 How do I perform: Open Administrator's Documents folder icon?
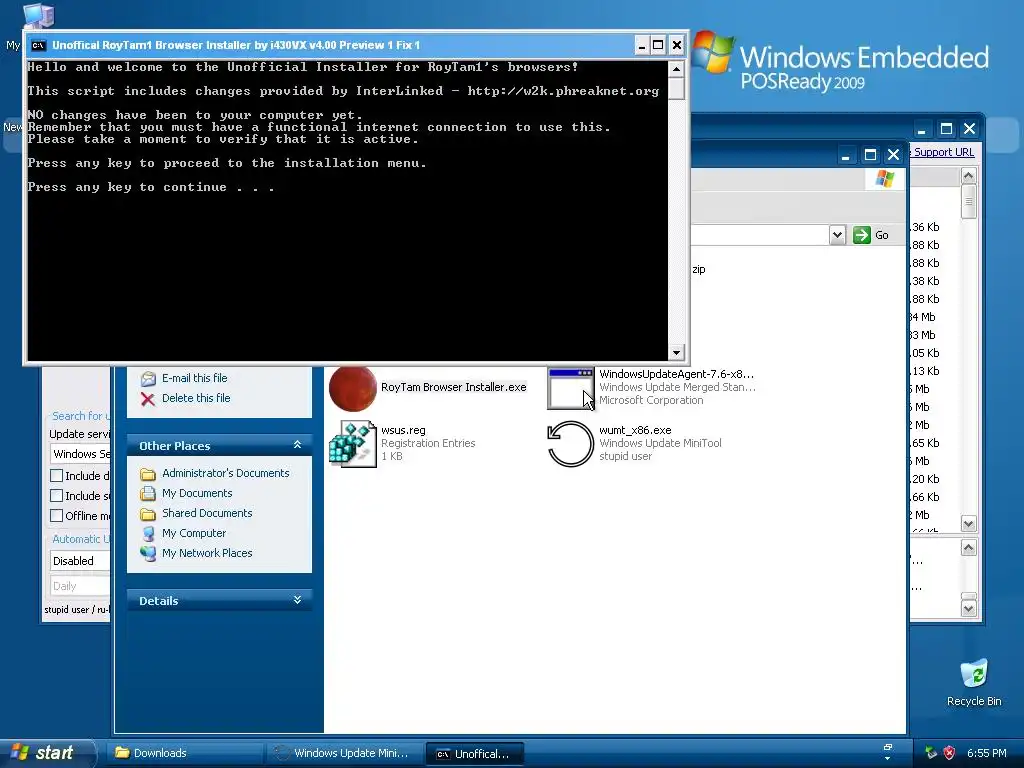pyautogui.click(x=148, y=473)
